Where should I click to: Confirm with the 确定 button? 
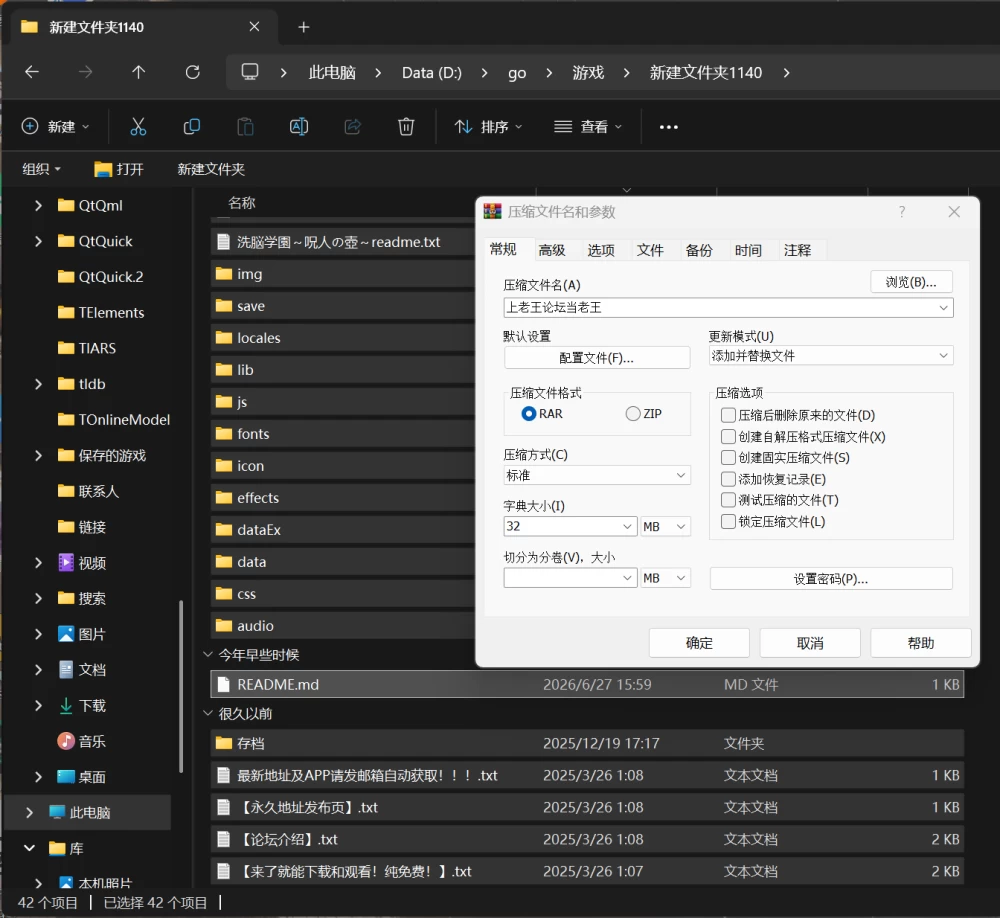coord(699,643)
